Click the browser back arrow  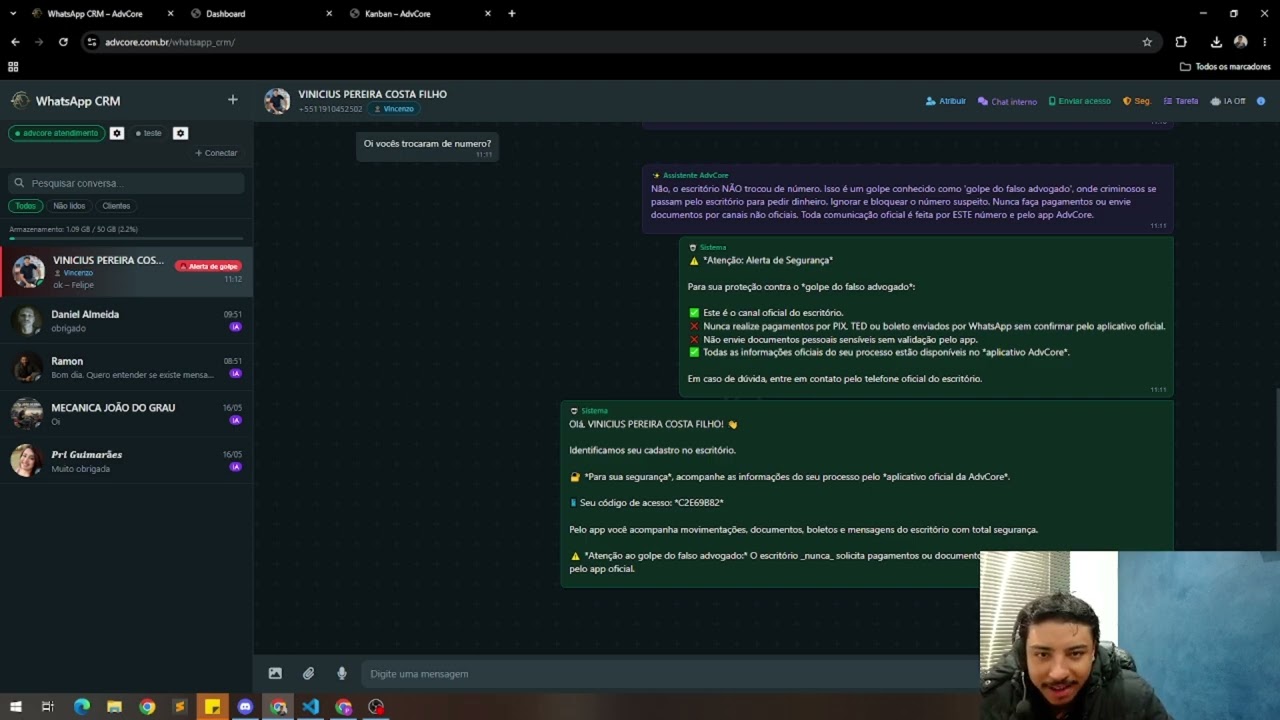pyautogui.click(x=15, y=42)
